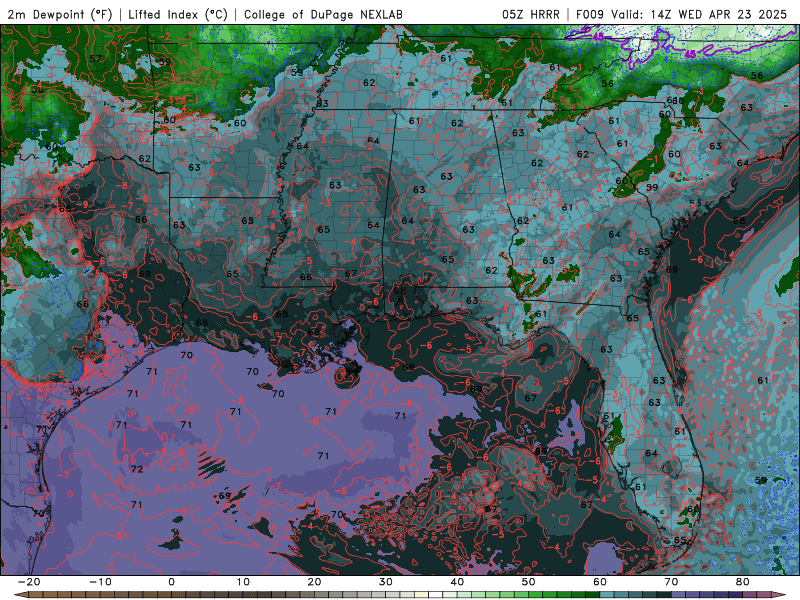Screen dimensions: 800x600
Task: Click the 'Lifted Index (°C)' title text
Action: click(178, 14)
